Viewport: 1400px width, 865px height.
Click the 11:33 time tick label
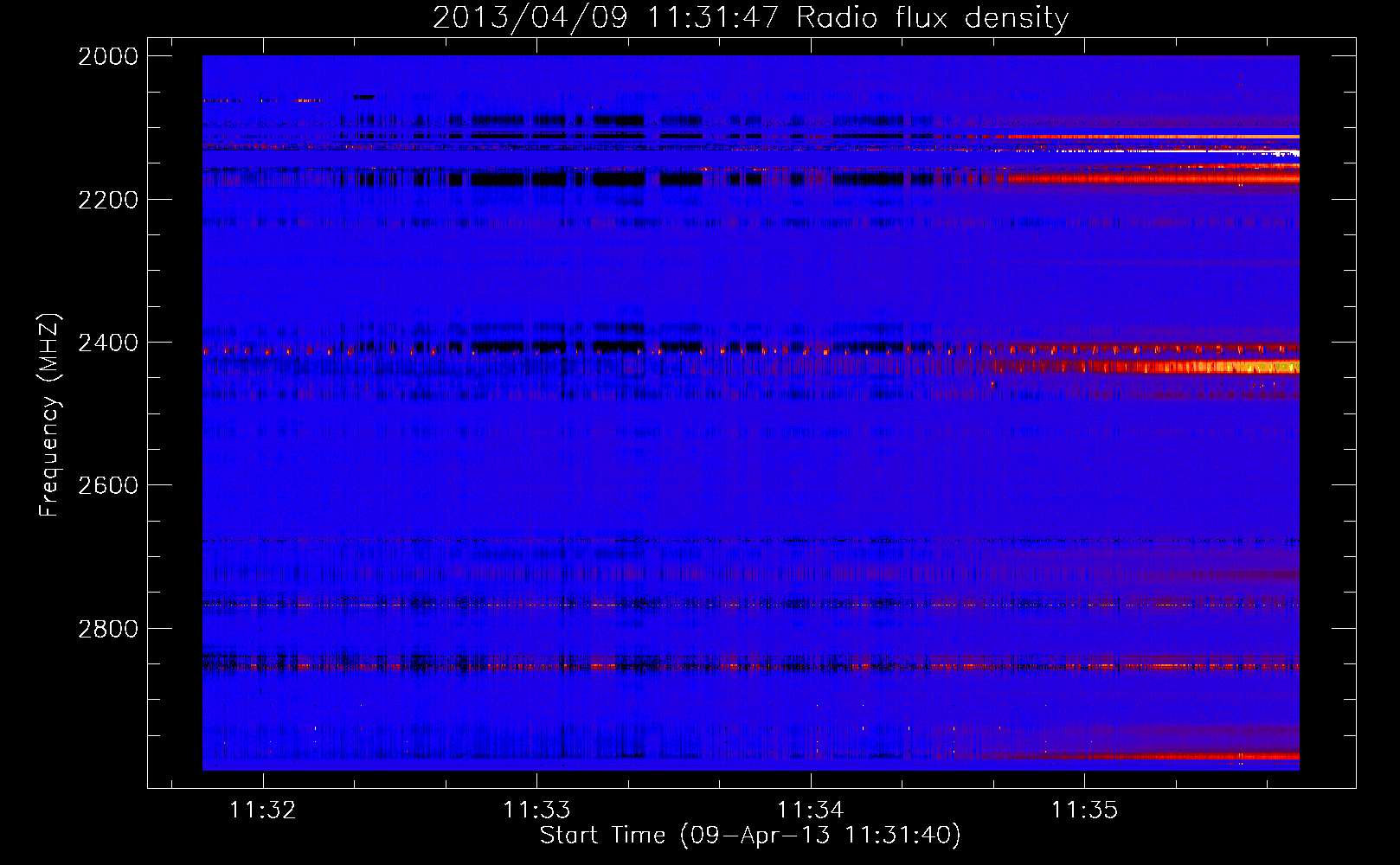tap(536, 811)
